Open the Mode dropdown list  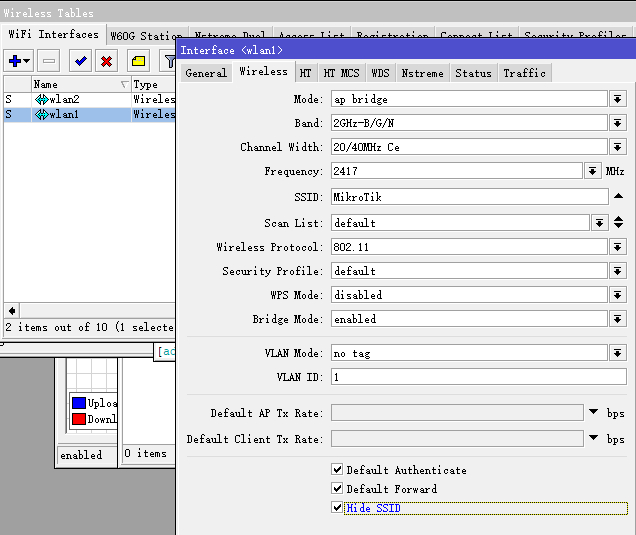[618, 99]
